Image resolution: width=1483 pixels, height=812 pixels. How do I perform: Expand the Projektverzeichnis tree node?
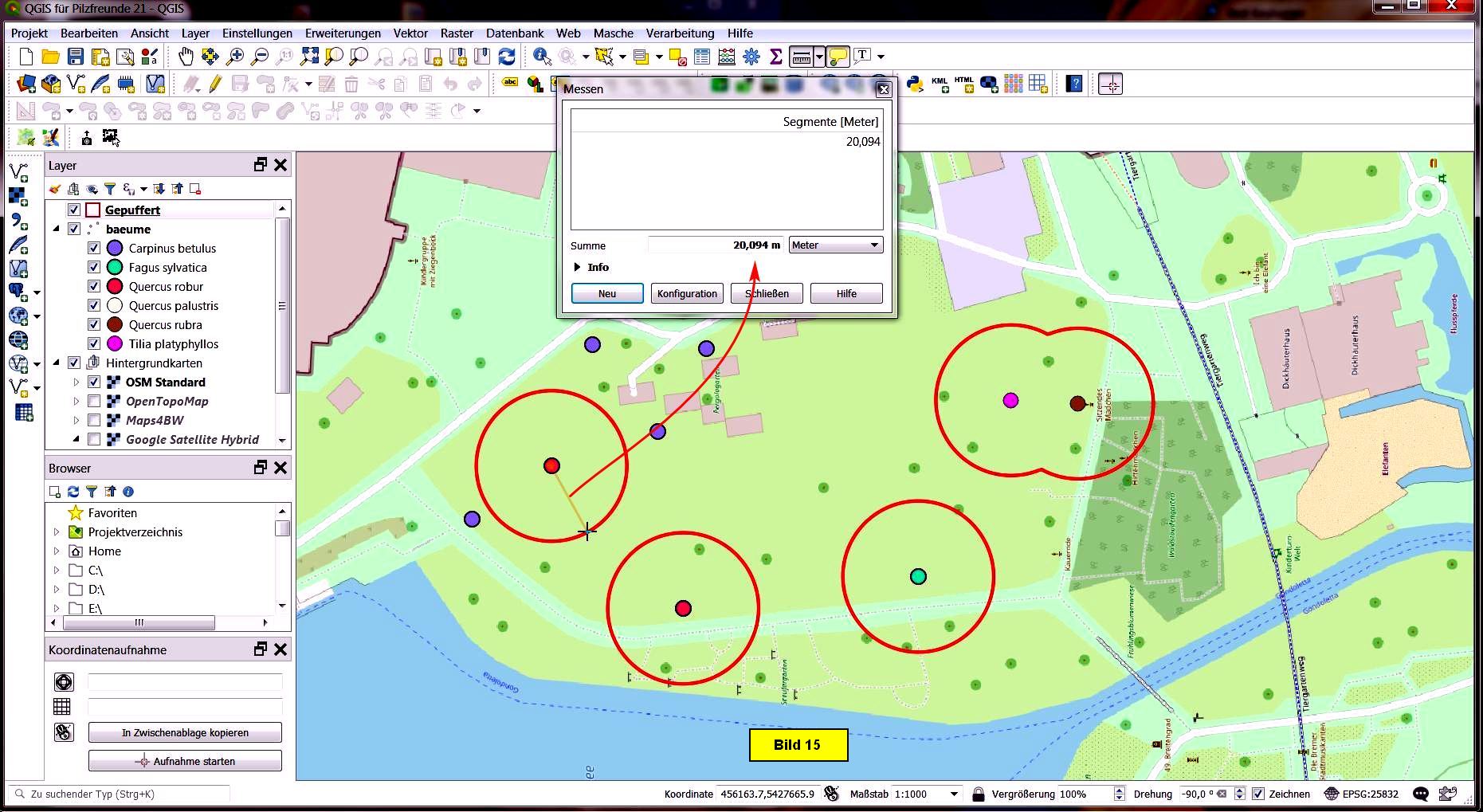57,532
